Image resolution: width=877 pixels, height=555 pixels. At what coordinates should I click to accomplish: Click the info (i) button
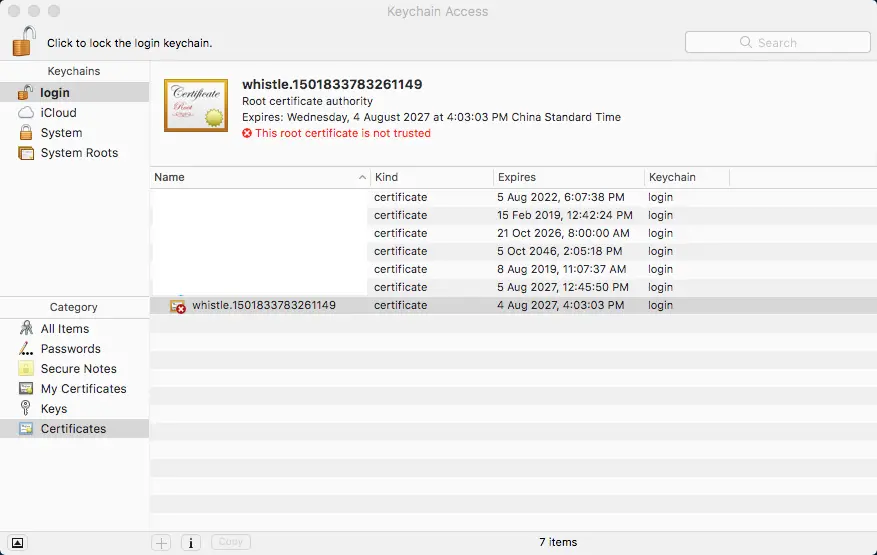point(191,542)
